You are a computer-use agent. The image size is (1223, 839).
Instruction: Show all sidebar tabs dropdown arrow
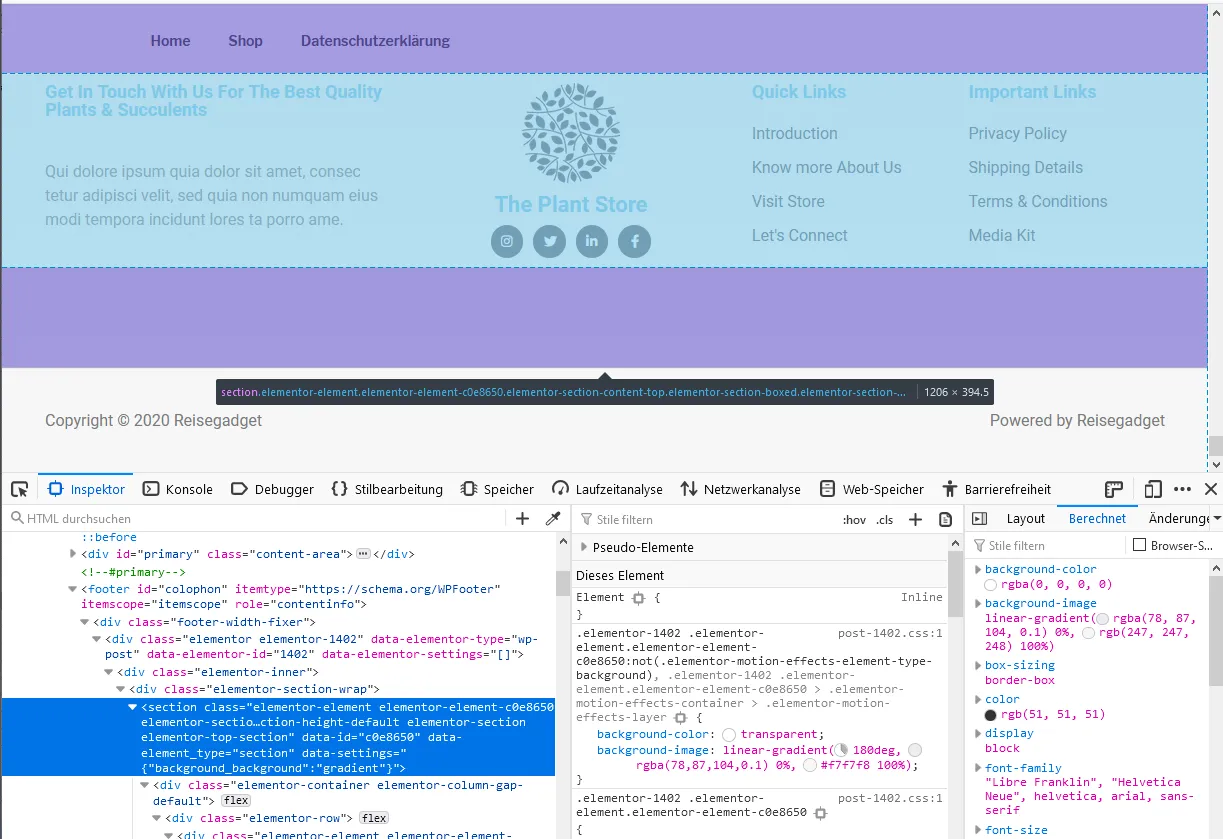click(x=1216, y=519)
